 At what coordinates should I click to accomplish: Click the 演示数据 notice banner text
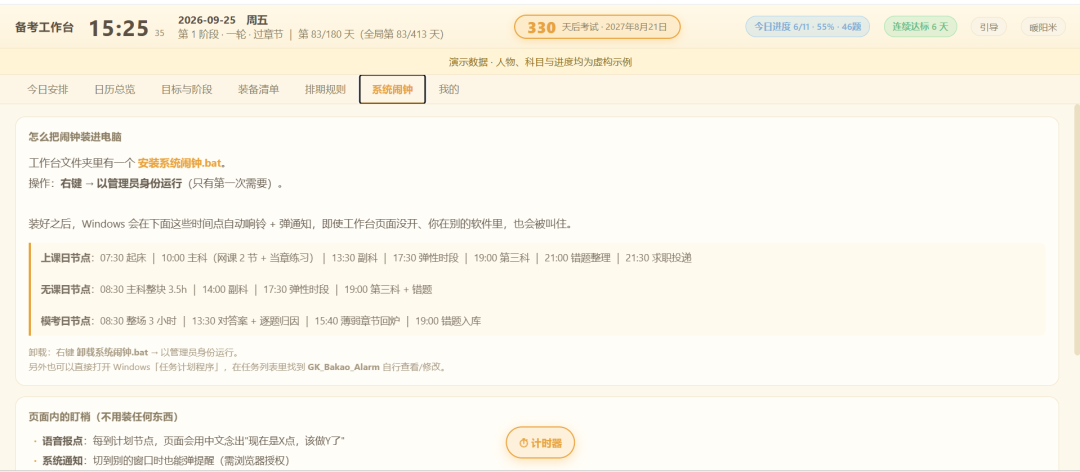click(540, 62)
